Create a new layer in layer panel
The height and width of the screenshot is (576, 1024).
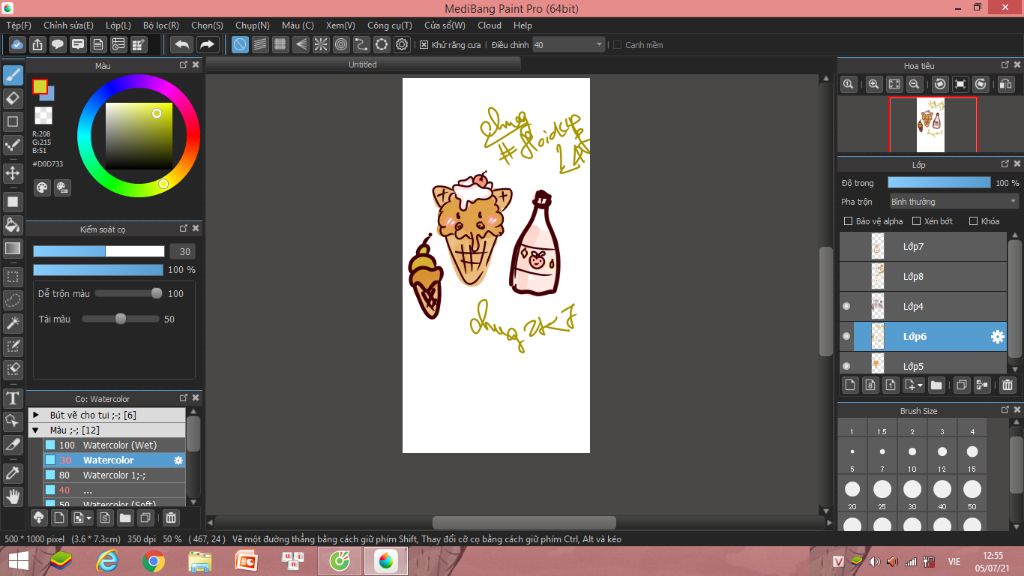tap(850, 385)
